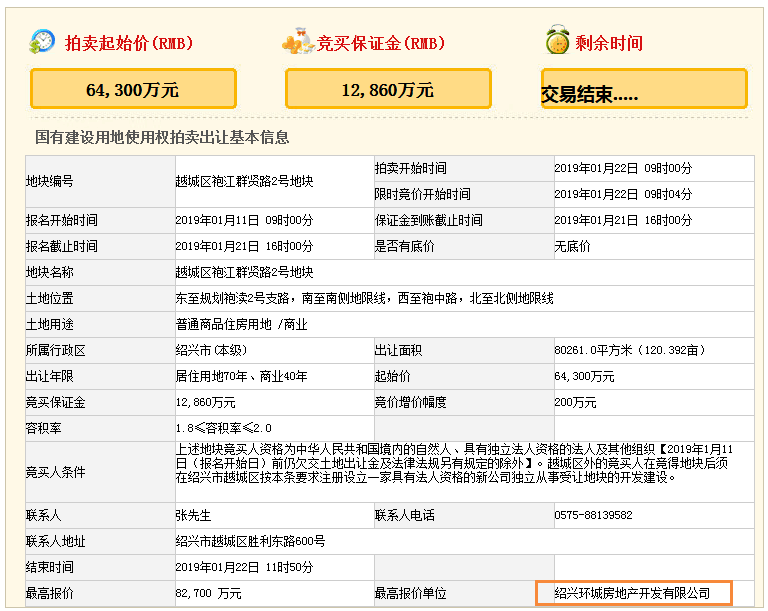Screen dimensions: 768x611
Task: Click the 保证金到账截止时间 label
Action: point(429,220)
